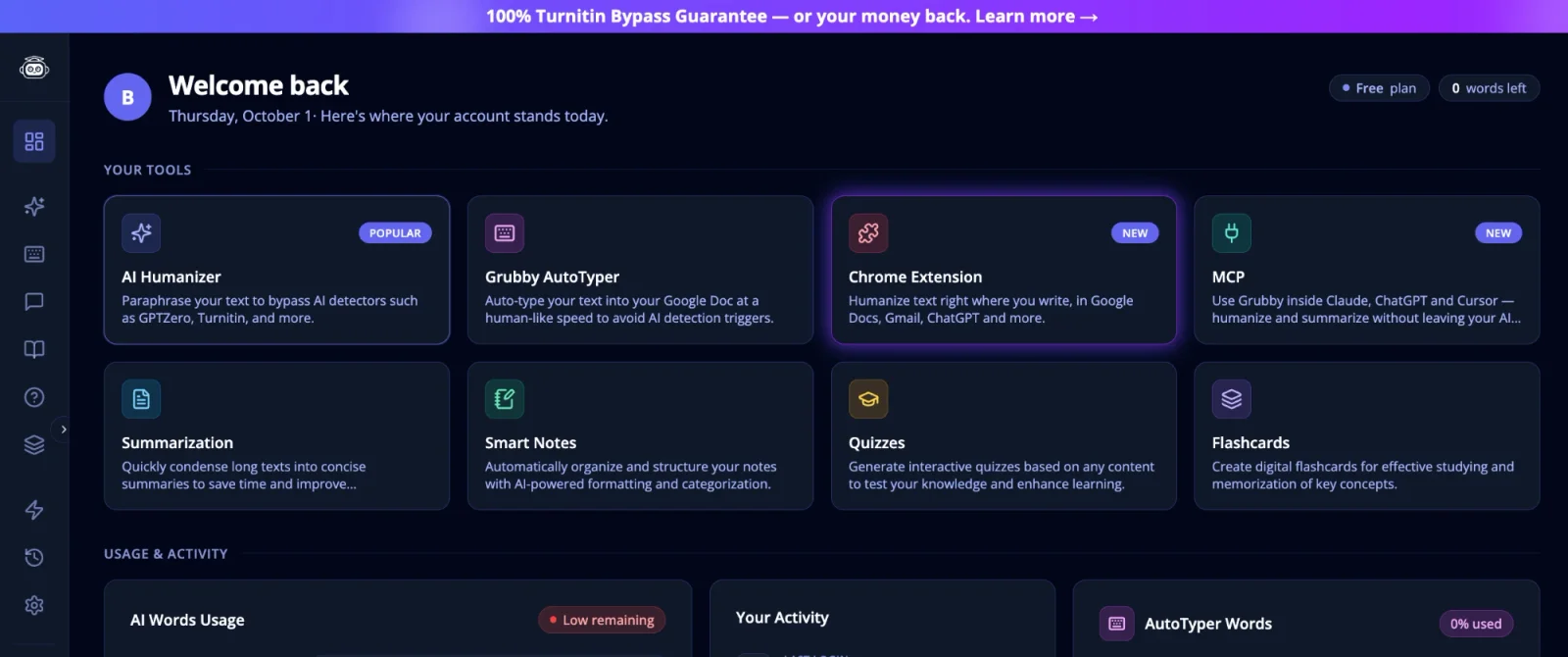
Task: Open the open-book icon in sidebar
Action: coord(34,349)
